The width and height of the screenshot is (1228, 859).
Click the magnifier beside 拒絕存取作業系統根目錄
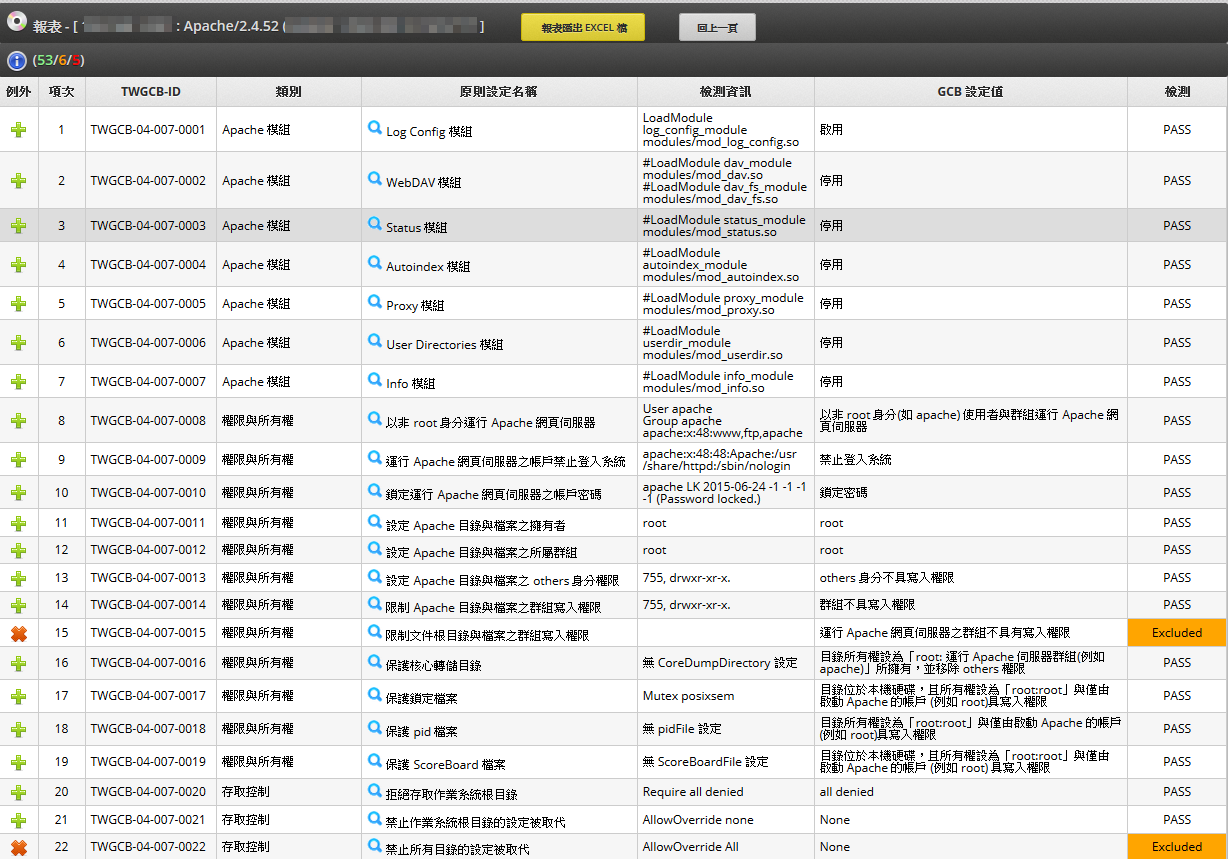(375, 792)
